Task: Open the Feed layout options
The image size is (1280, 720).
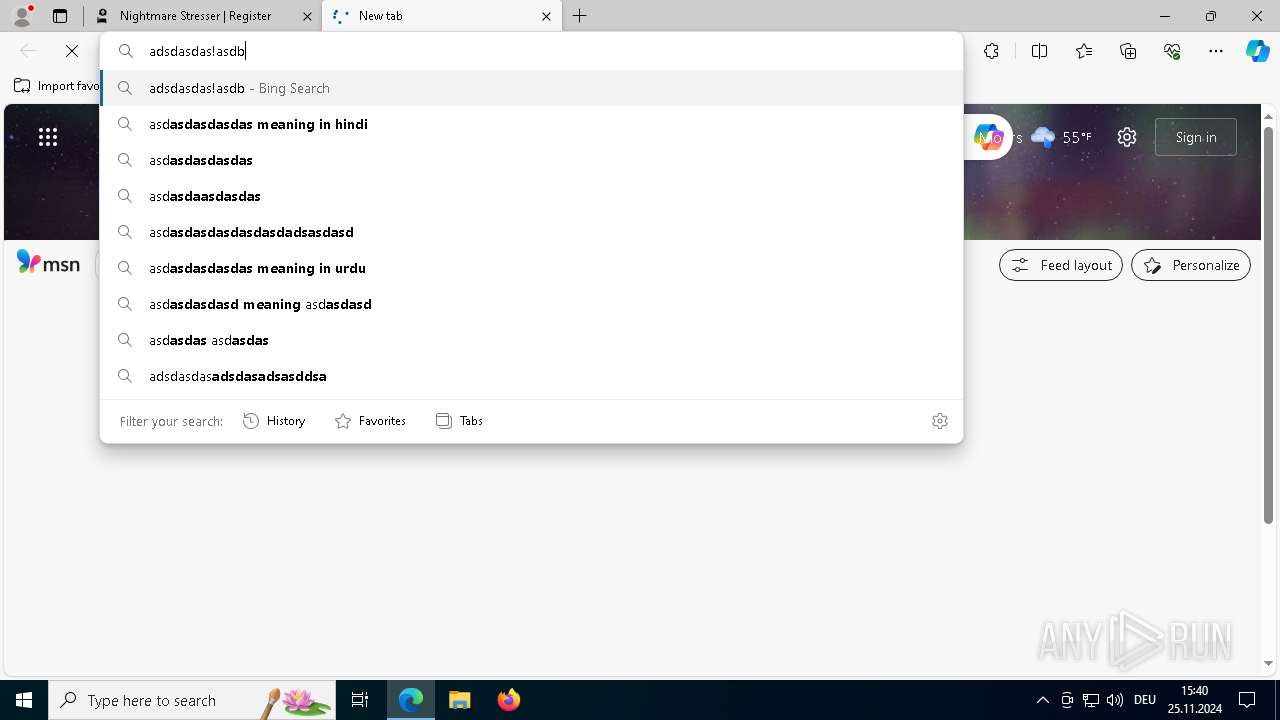Action: [x=1061, y=265]
